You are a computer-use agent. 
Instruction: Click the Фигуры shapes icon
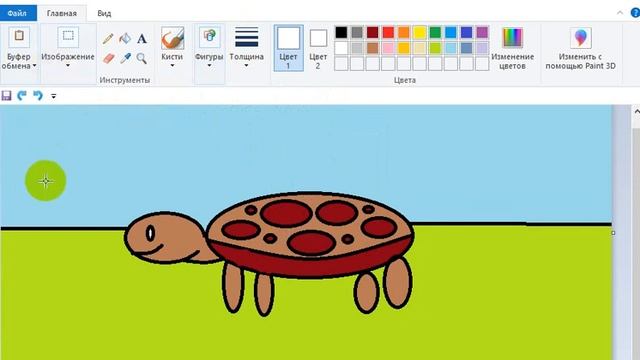[209, 37]
